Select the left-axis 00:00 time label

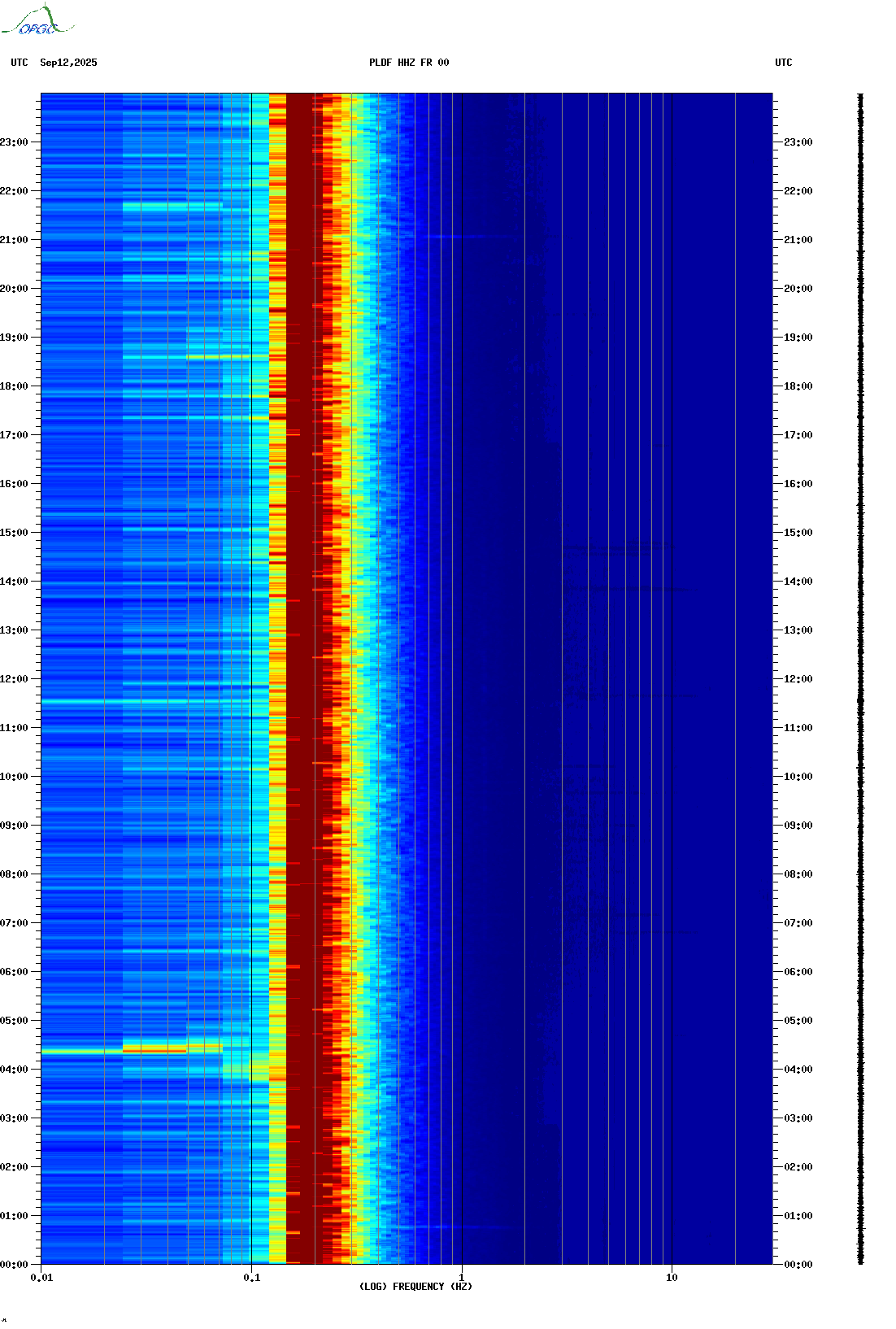(14, 1265)
